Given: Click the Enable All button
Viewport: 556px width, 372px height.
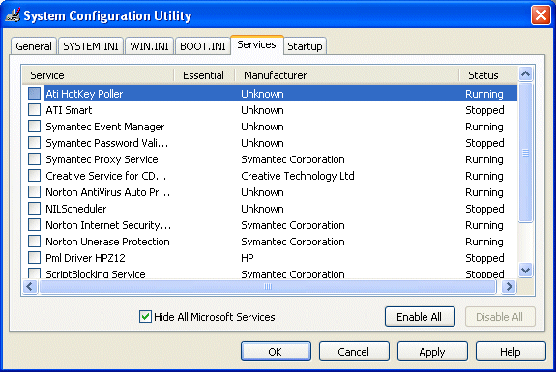Looking at the screenshot, I should click(419, 317).
